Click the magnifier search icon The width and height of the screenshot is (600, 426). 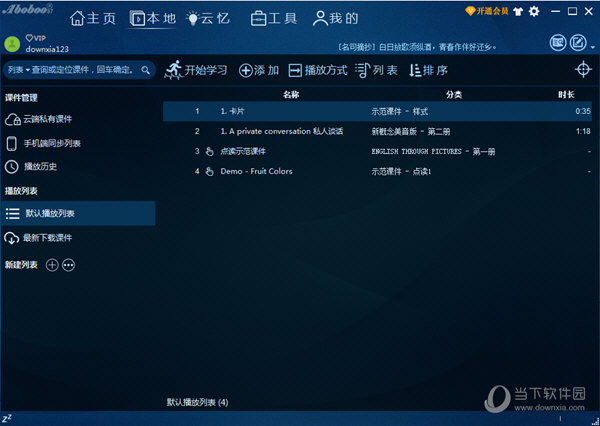click(x=145, y=70)
